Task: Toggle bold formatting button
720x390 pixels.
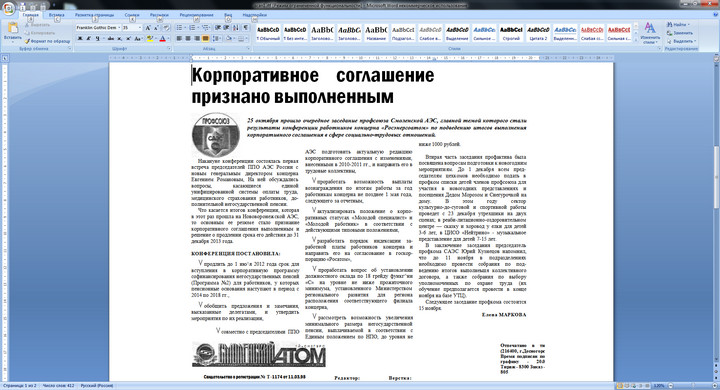Action: [x=80, y=39]
